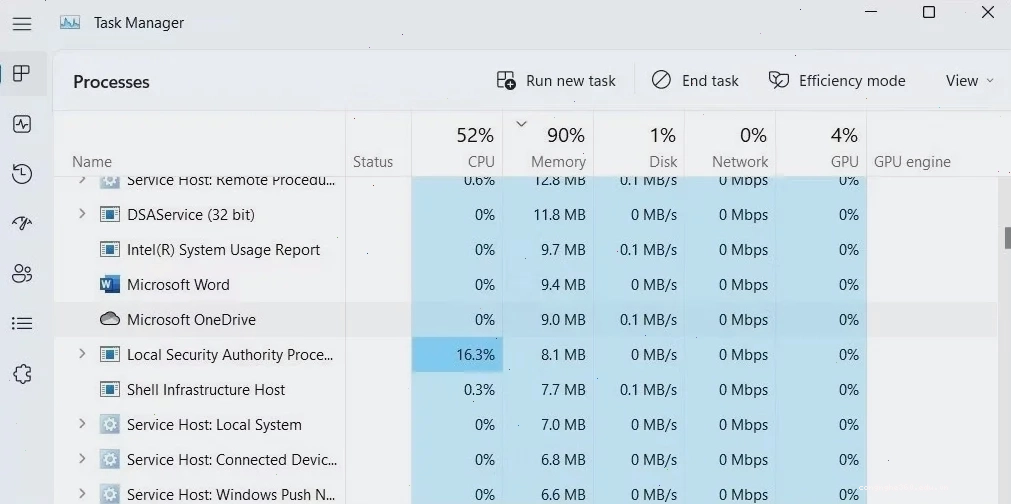Viewport: 1011px width, 504px height.
Task: Expand Service Host: Local System row
Action: 82,424
